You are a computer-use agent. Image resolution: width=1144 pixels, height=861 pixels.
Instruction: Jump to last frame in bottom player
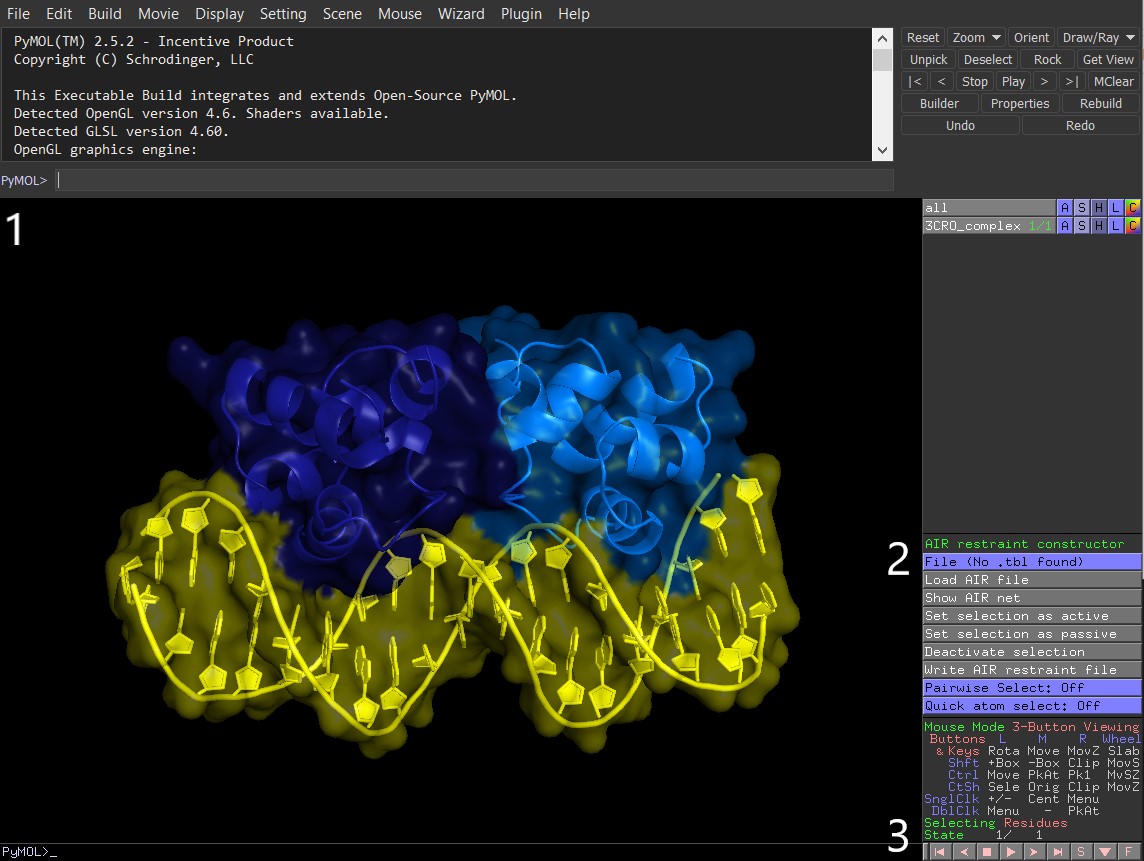[x=1057, y=852]
